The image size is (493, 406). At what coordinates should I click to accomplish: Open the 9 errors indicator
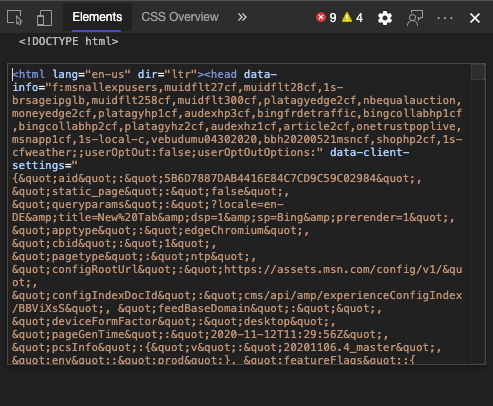click(x=326, y=17)
